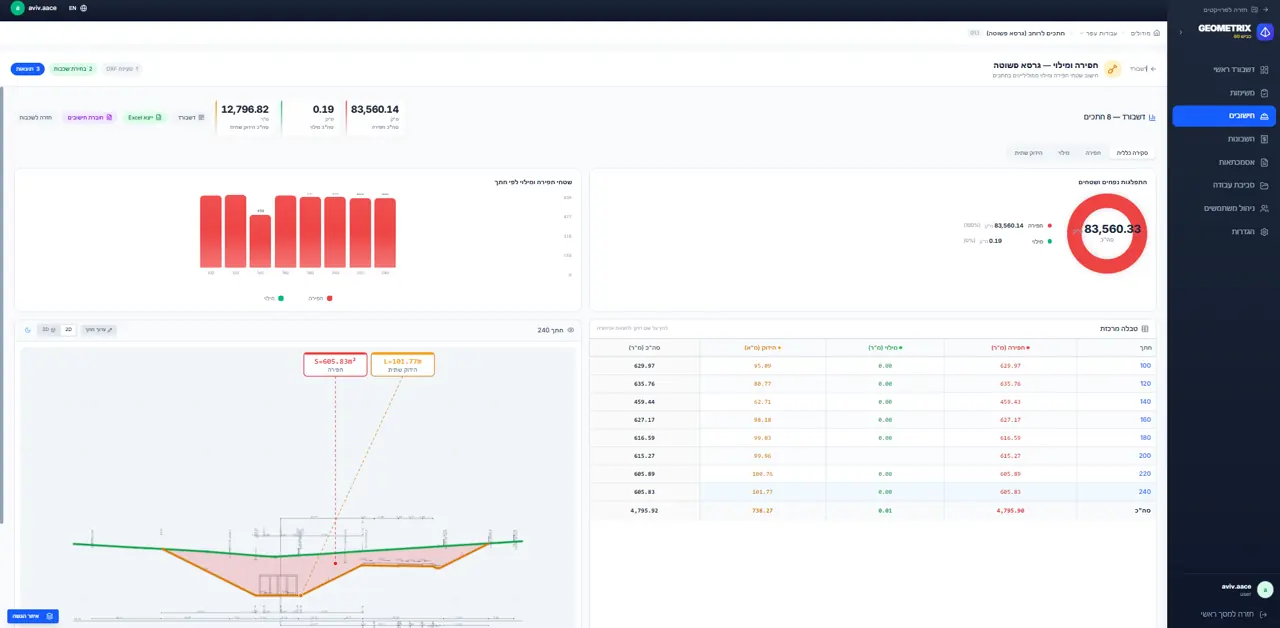This screenshot has height=628, width=1280.
Task: Open user management sidebar icon
Action: tap(1265, 208)
